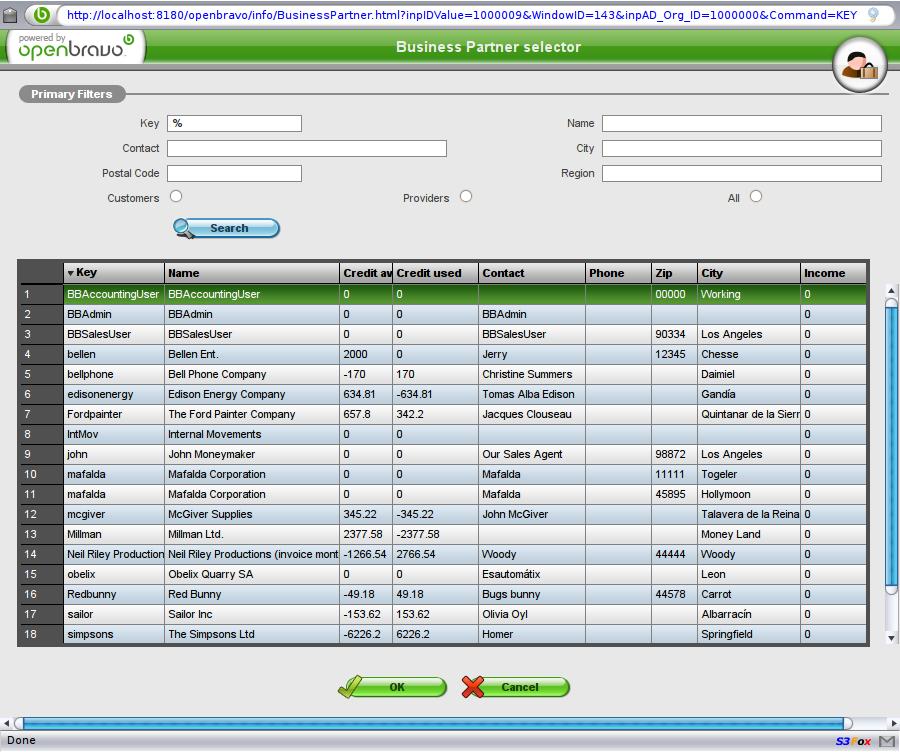
Task: Sort by the Name column header
Action: click(251, 273)
